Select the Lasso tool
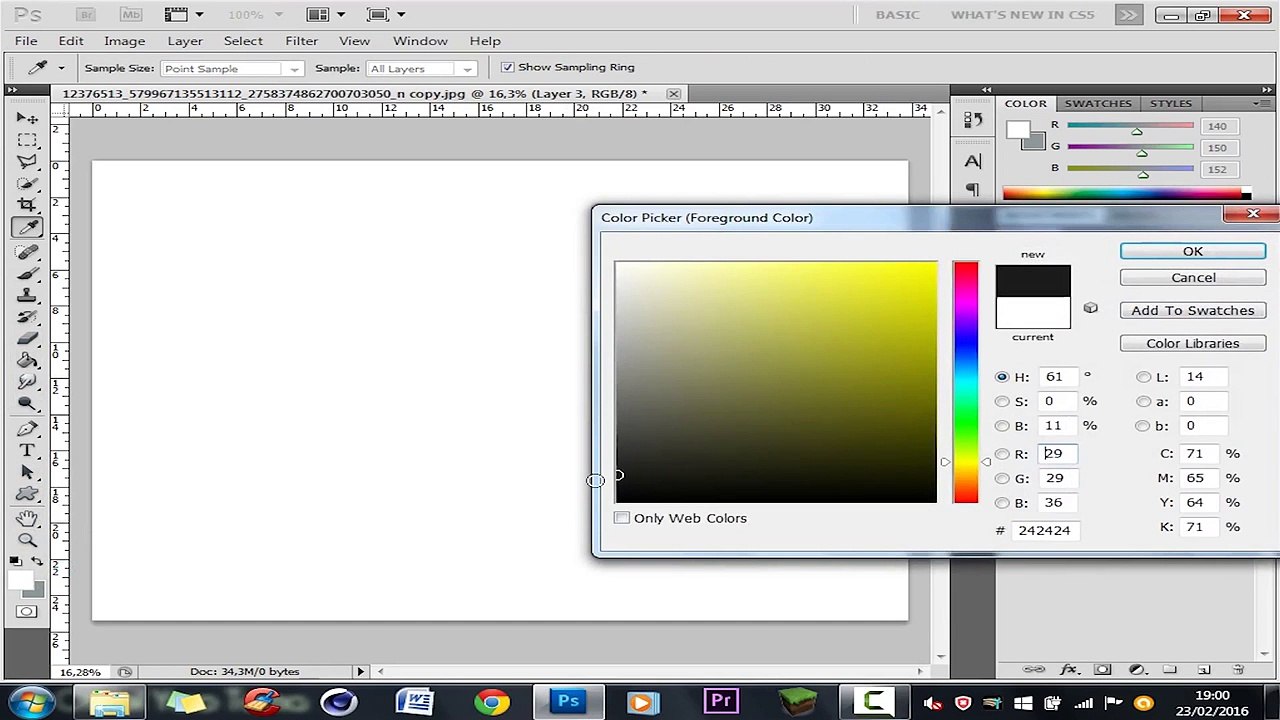Viewport: 1280px width, 720px height. [27, 162]
